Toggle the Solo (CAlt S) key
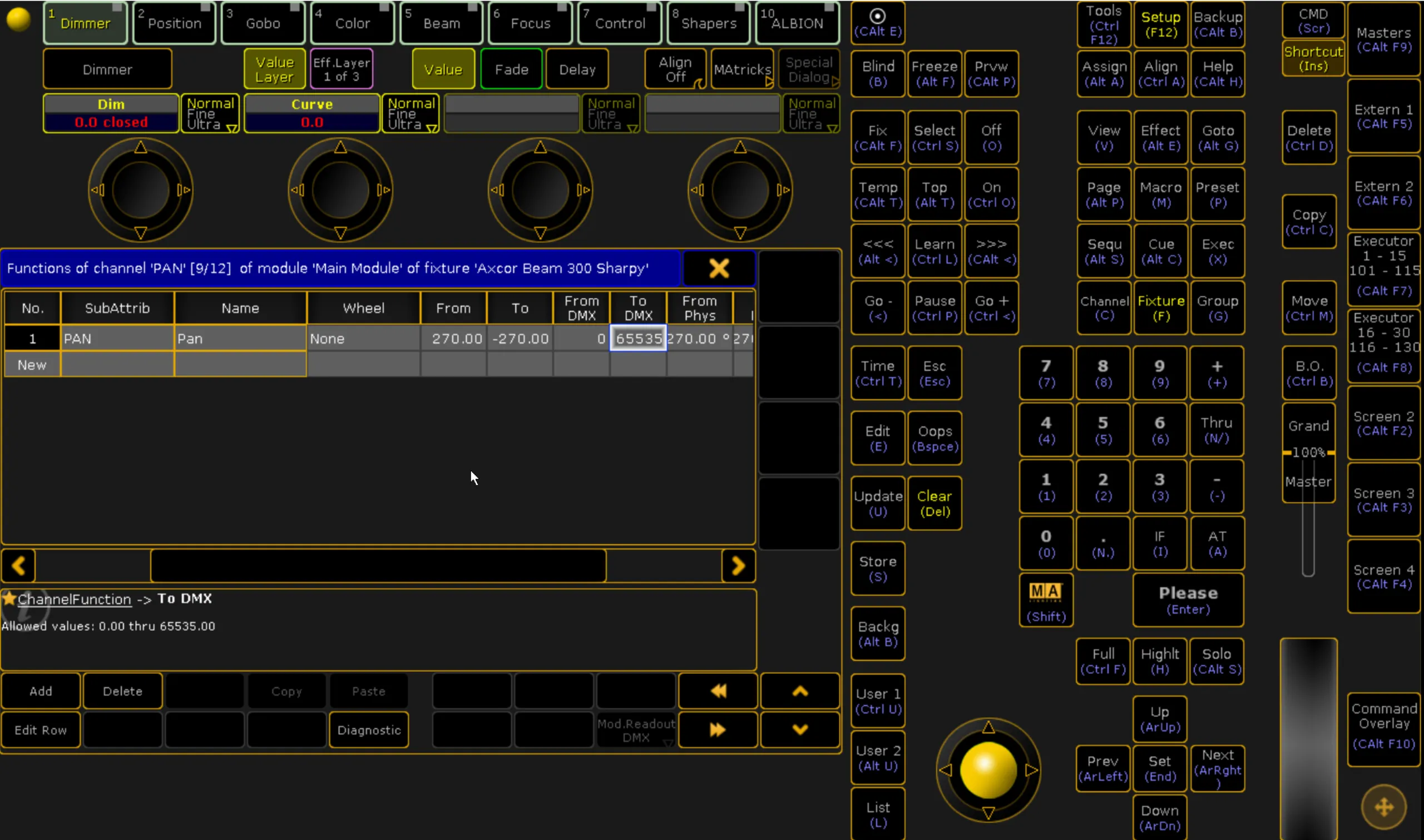The image size is (1424, 840). 1217,660
